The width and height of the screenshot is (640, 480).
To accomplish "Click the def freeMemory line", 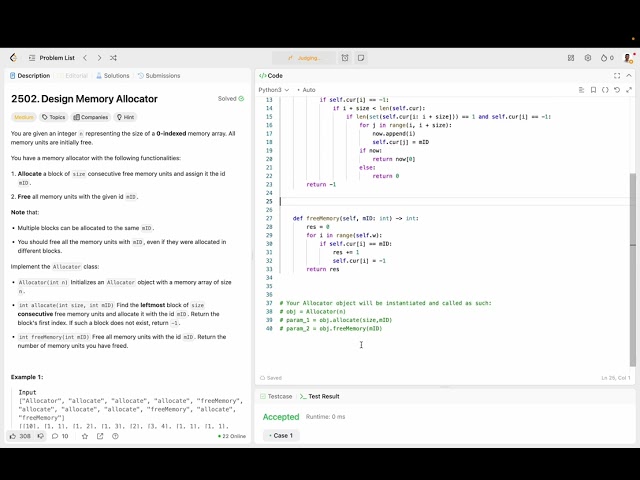I will (x=356, y=218).
